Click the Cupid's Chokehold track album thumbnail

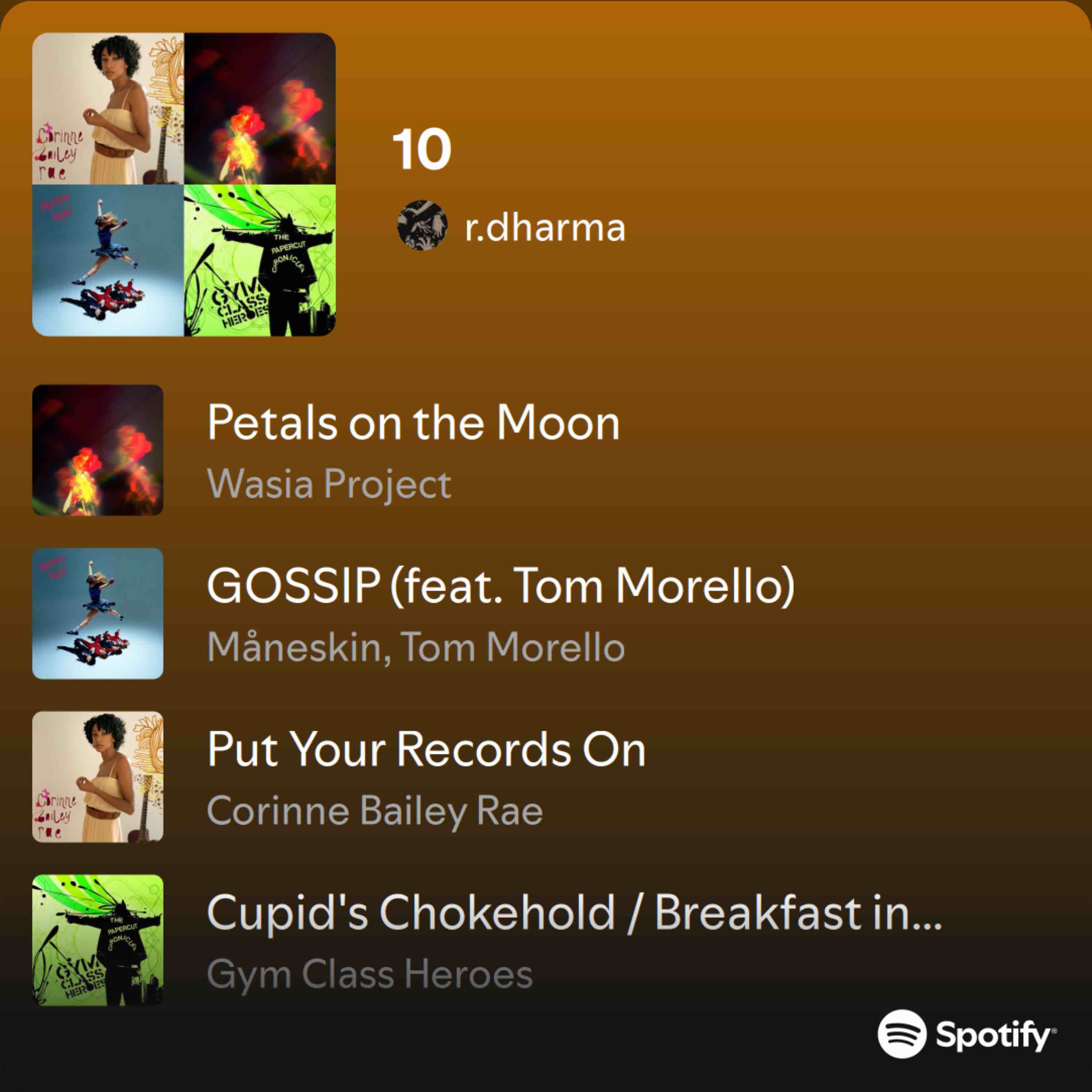pyautogui.click(x=98, y=940)
